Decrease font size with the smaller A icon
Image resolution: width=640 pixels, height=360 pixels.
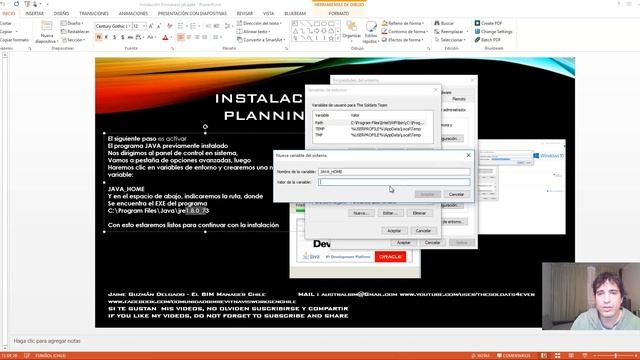pos(160,26)
